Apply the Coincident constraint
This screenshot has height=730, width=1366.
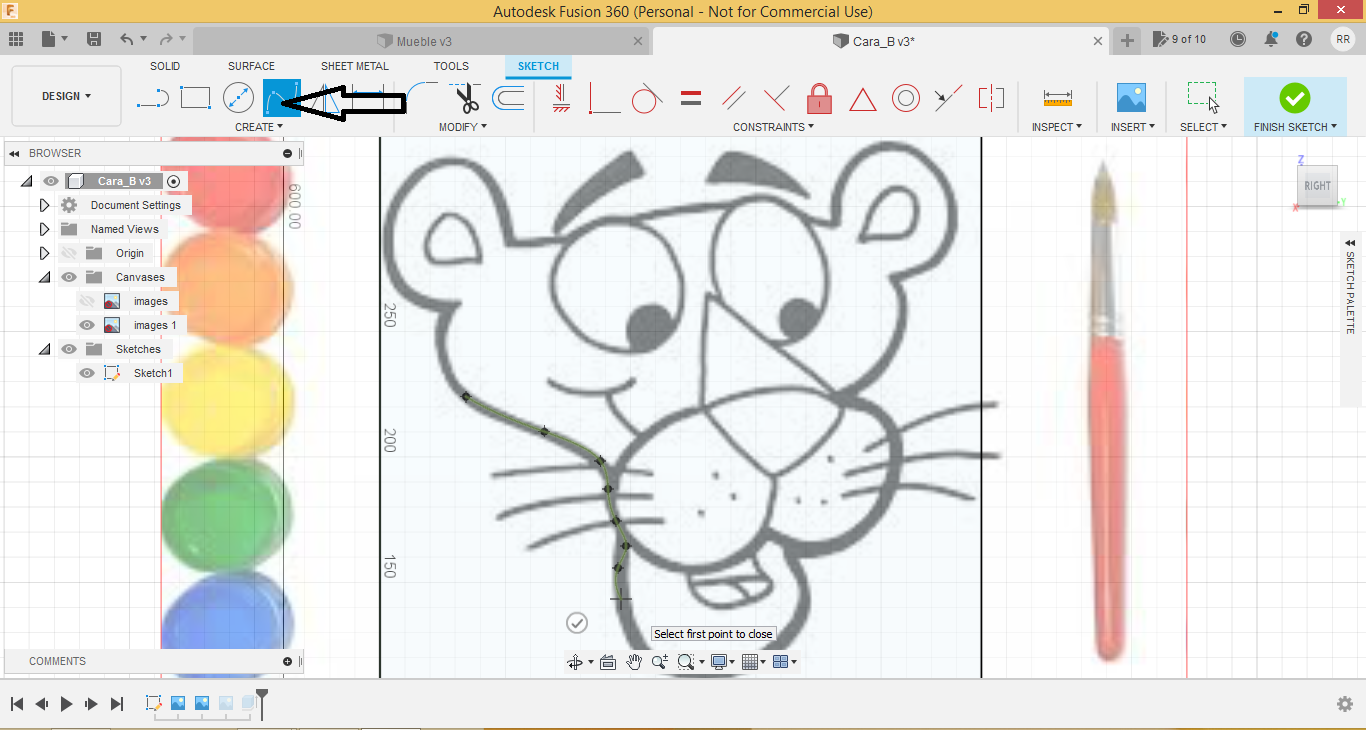click(604, 98)
